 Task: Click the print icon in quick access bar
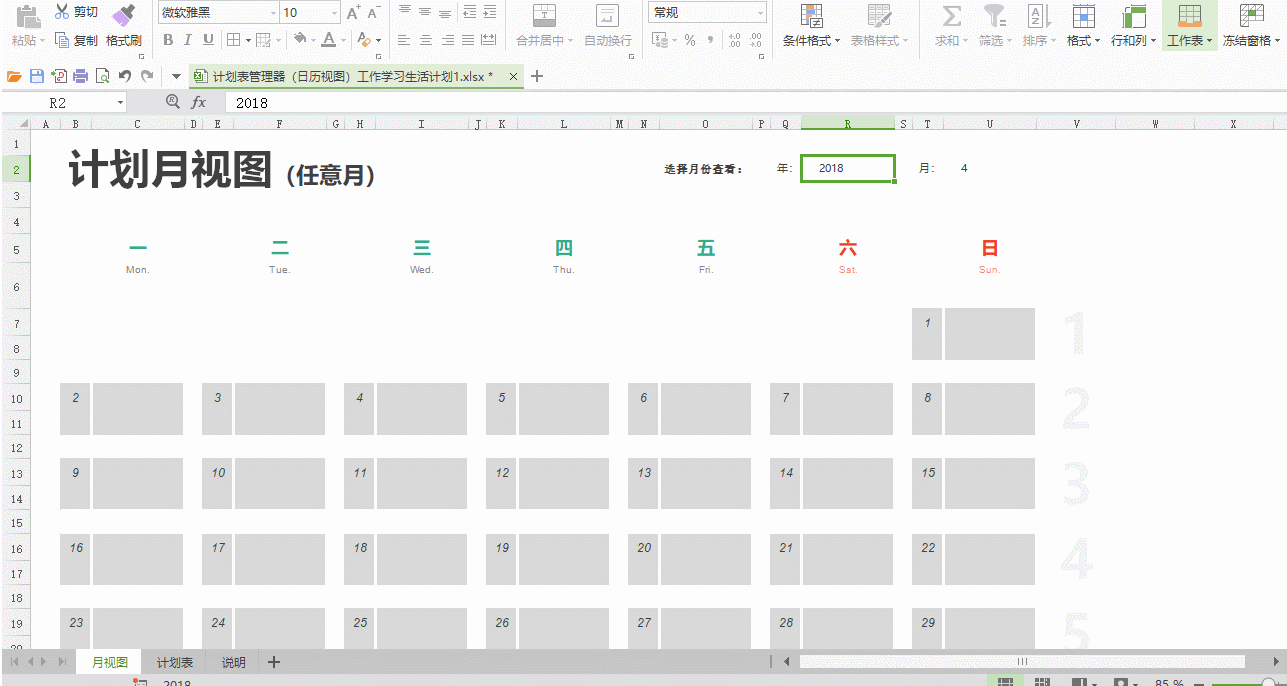(x=81, y=76)
